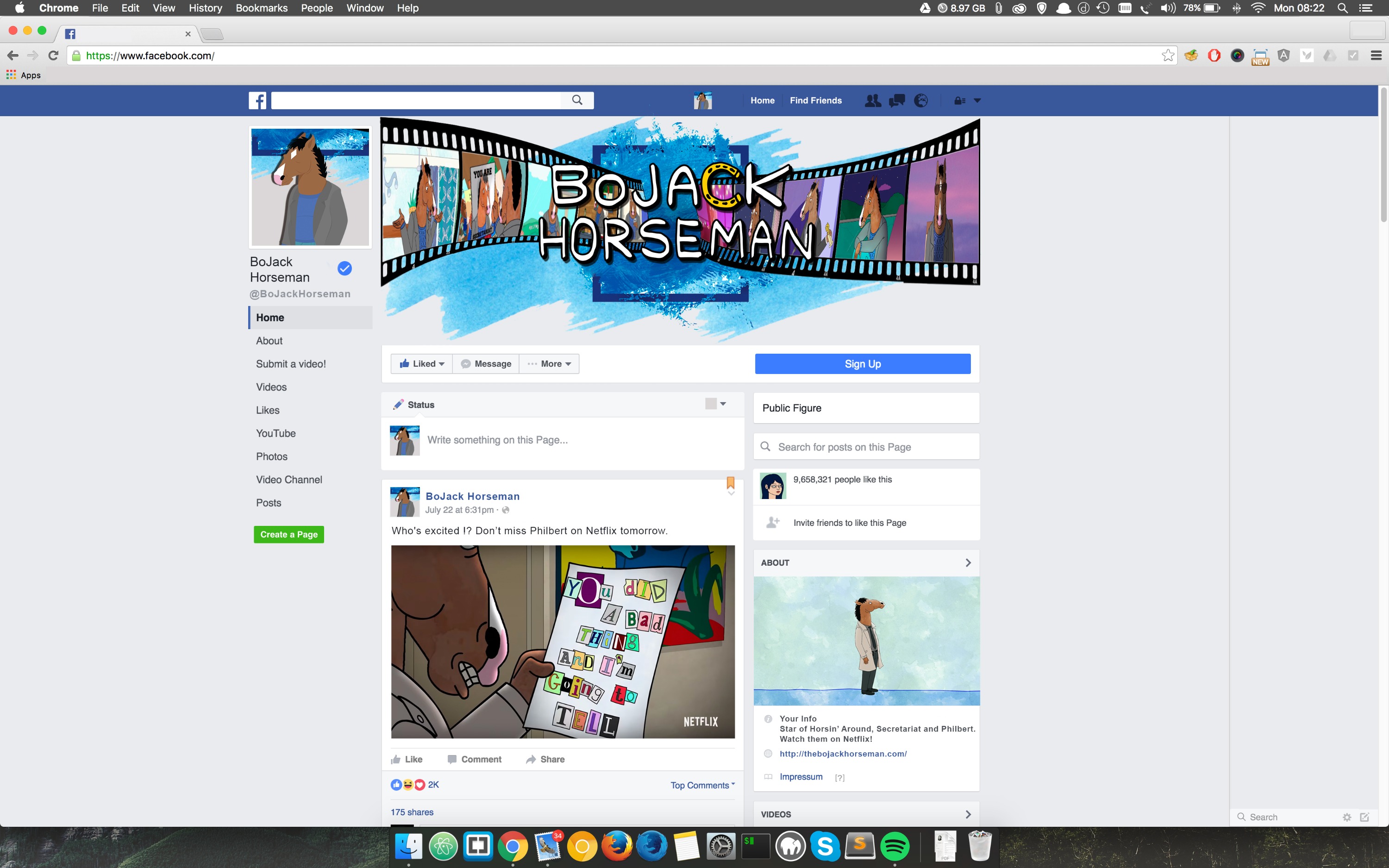This screenshot has height=868, width=1389.
Task: Toggle the Liked button on page
Action: [x=422, y=364]
